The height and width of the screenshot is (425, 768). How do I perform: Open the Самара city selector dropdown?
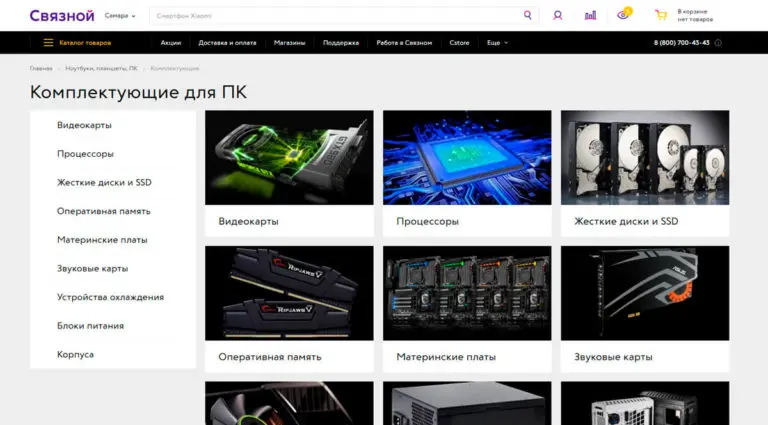120,16
